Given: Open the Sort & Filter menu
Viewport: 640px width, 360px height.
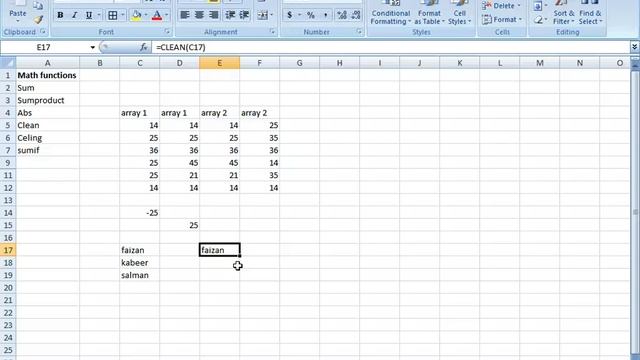Looking at the screenshot, I should point(564,13).
